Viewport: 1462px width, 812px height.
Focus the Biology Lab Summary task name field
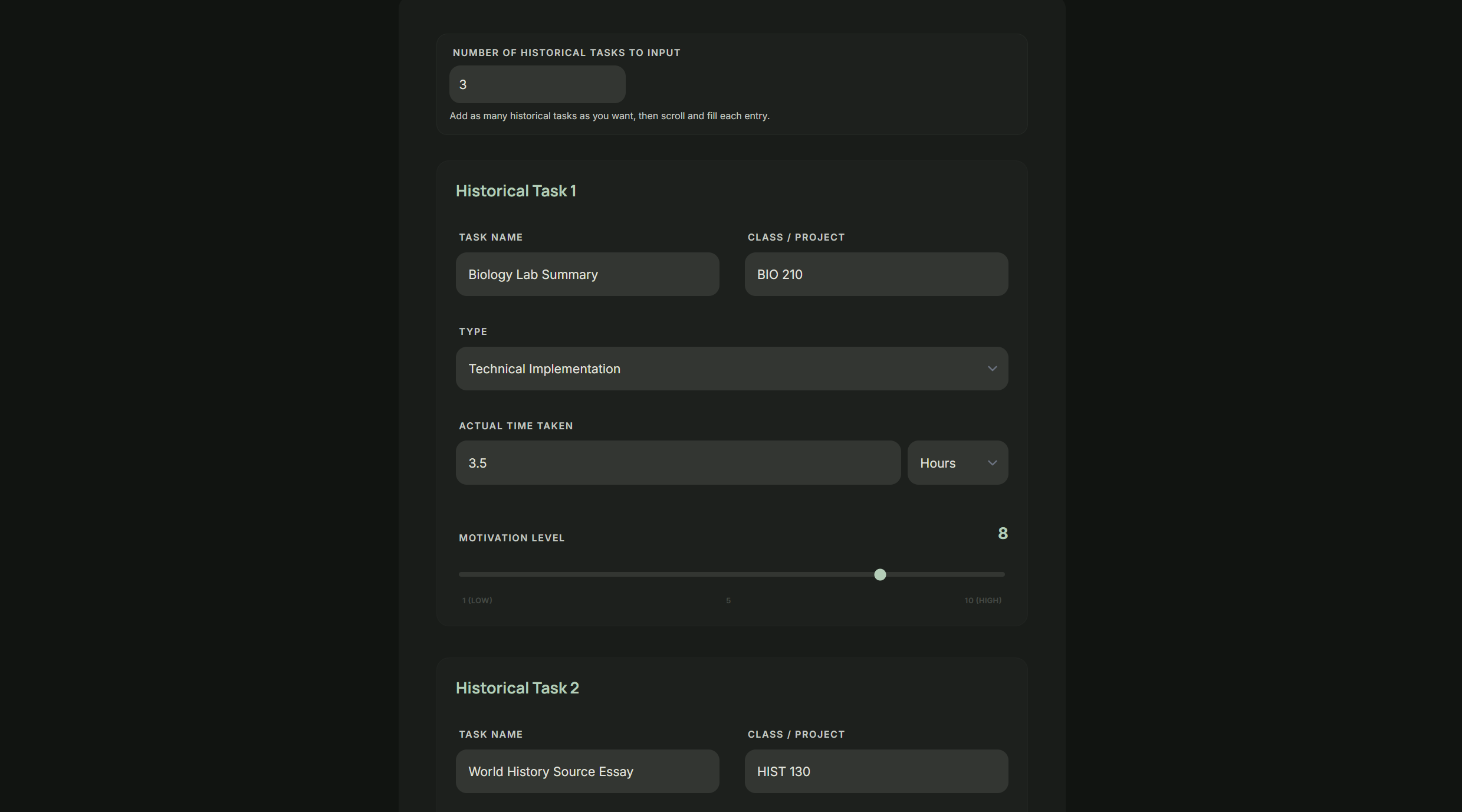coord(587,274)
